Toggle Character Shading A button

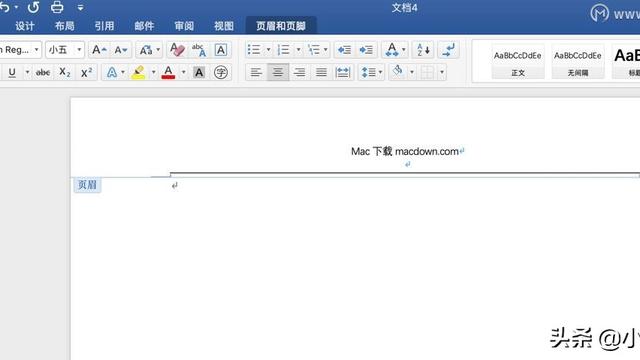pyautogui.click(x=199, y=73)
